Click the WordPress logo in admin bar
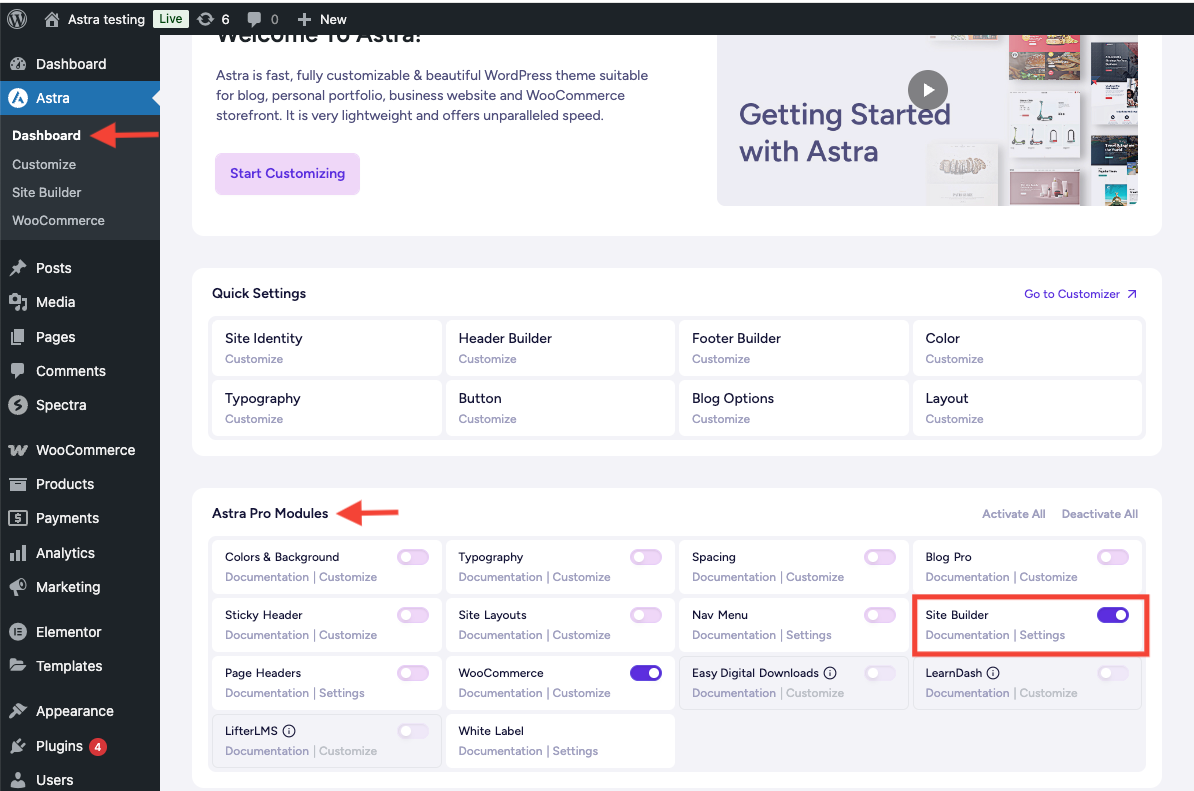The height and width of the screenshot is (791, 1194). (x=20, y=18)
